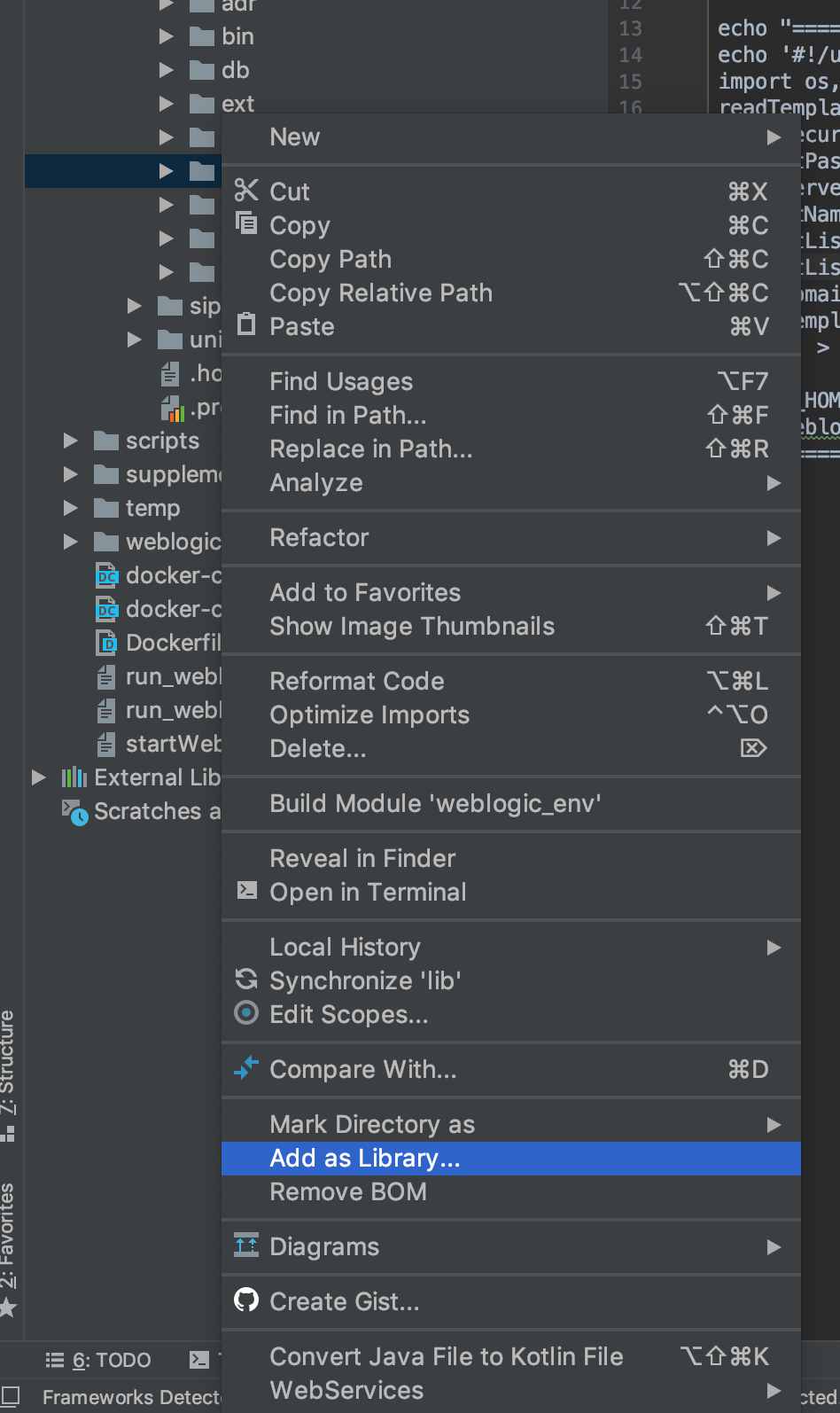Click the Edit Scopes circle icon
Screen dimensions: 840x1413
[x=246, y=1013]
